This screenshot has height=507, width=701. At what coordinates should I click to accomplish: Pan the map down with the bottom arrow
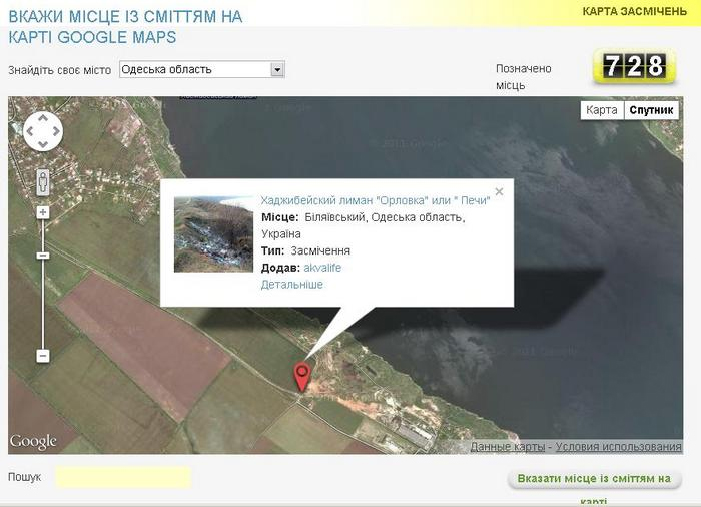click(42, 144)
